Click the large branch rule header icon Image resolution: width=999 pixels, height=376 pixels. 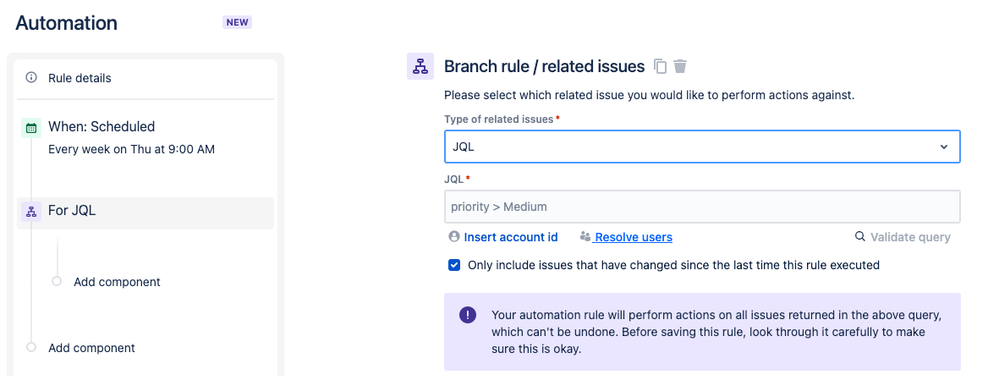(x=420, y=66)
